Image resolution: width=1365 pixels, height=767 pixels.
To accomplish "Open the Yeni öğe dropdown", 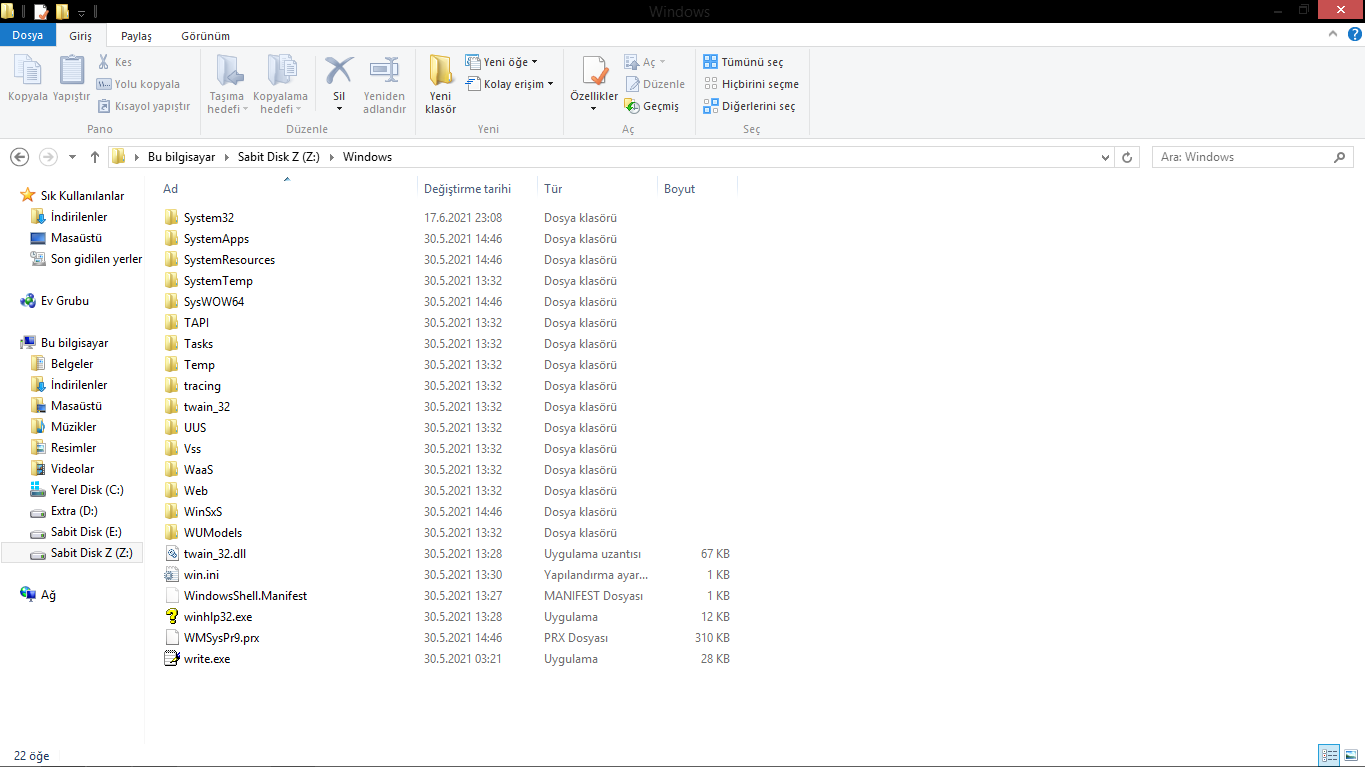I will [x=502, y=62].
